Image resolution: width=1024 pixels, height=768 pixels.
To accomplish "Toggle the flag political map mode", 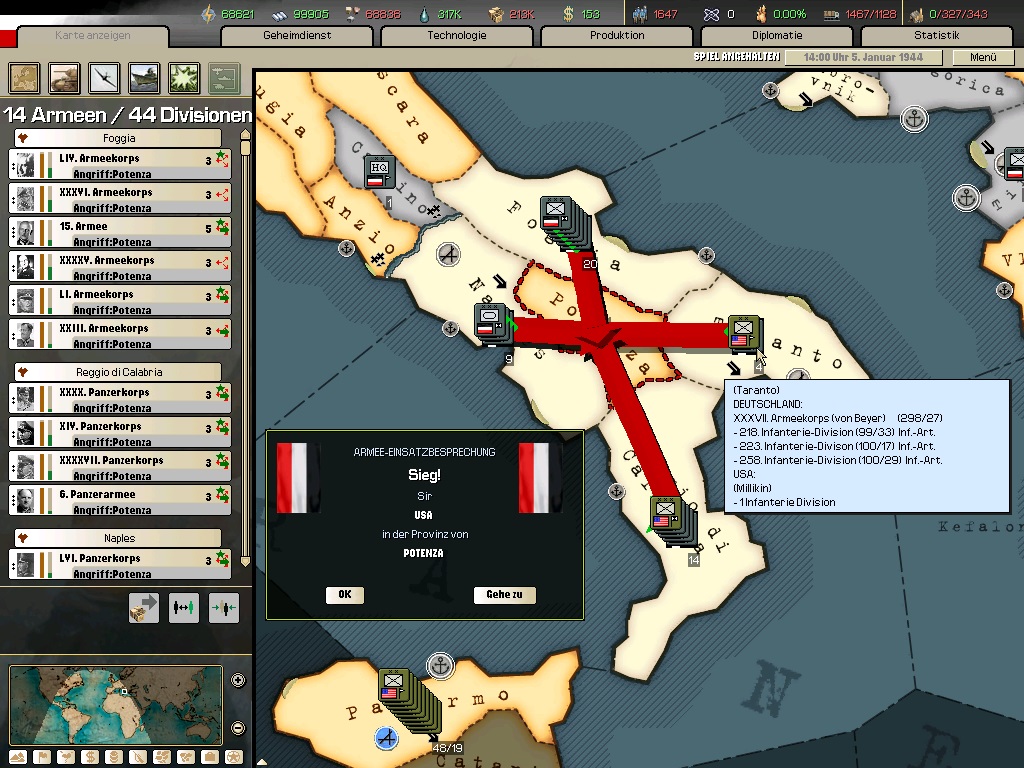I will point(42,757).
